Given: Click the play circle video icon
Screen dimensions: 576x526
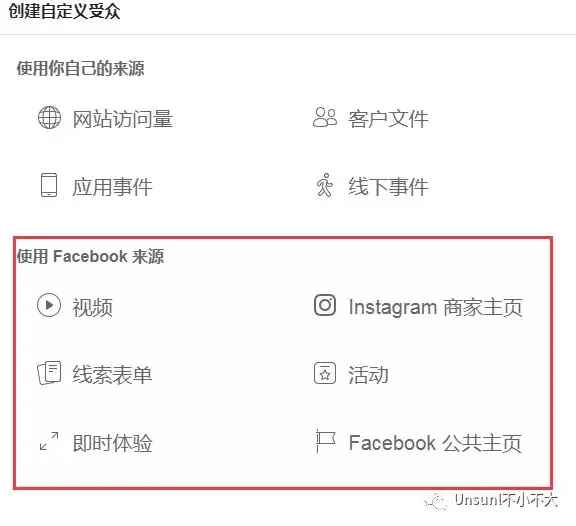Looking at the screenshot, I should 49,305.
